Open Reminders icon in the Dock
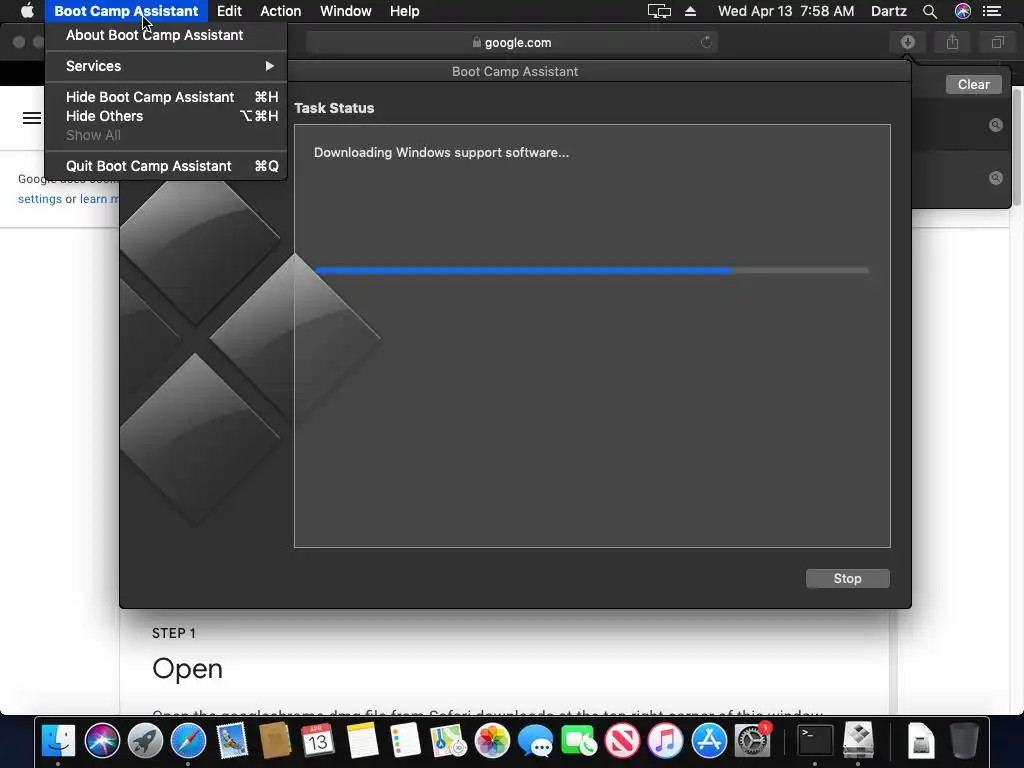The height and width of the screenshot is (768, 1024). [x=405, y=741]
